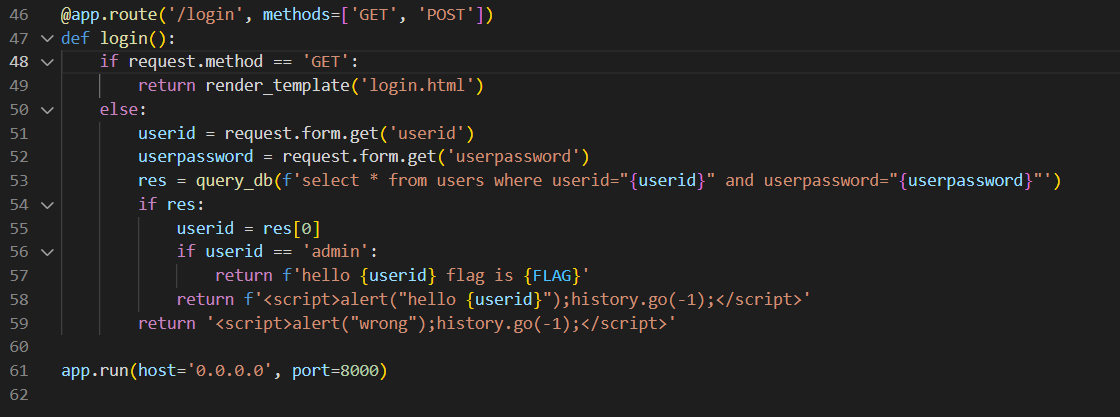Screen dimensions: 1120x417
Task: Click the '@app.route' decorator text
Action: click(x=109, y=14)
